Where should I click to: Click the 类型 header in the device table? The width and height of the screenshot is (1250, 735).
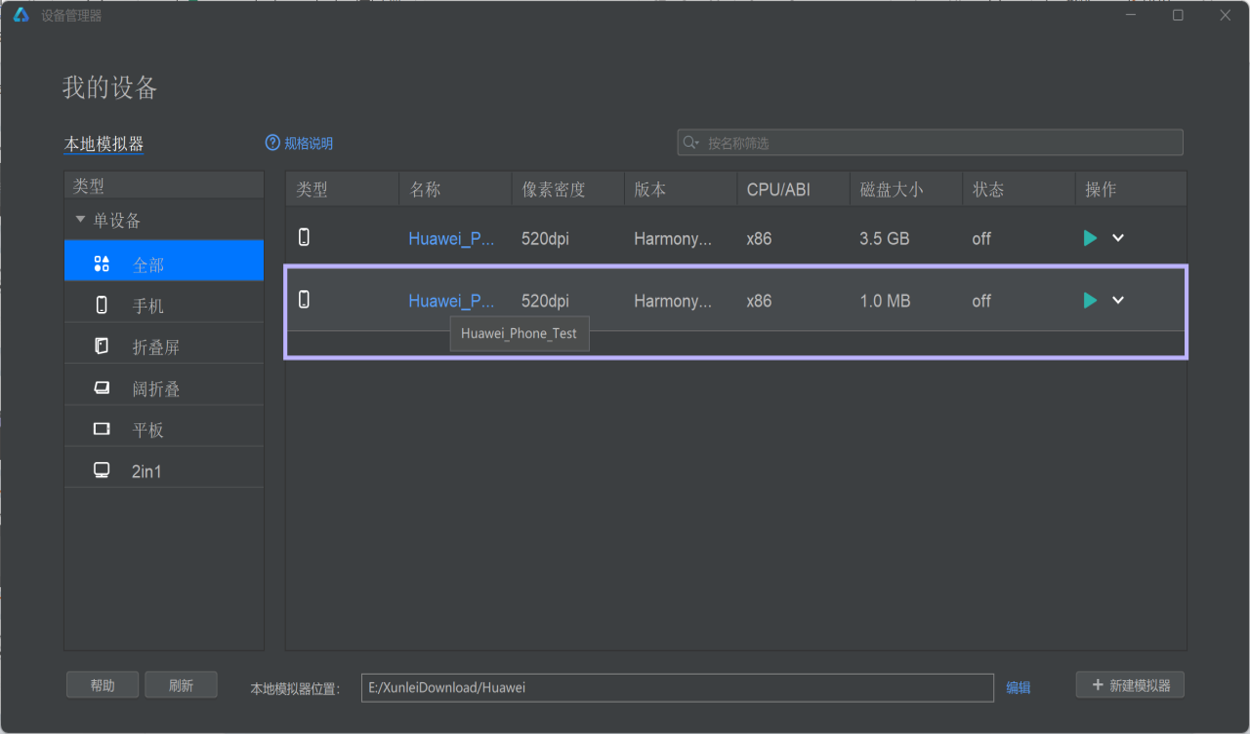pos(342,189)
